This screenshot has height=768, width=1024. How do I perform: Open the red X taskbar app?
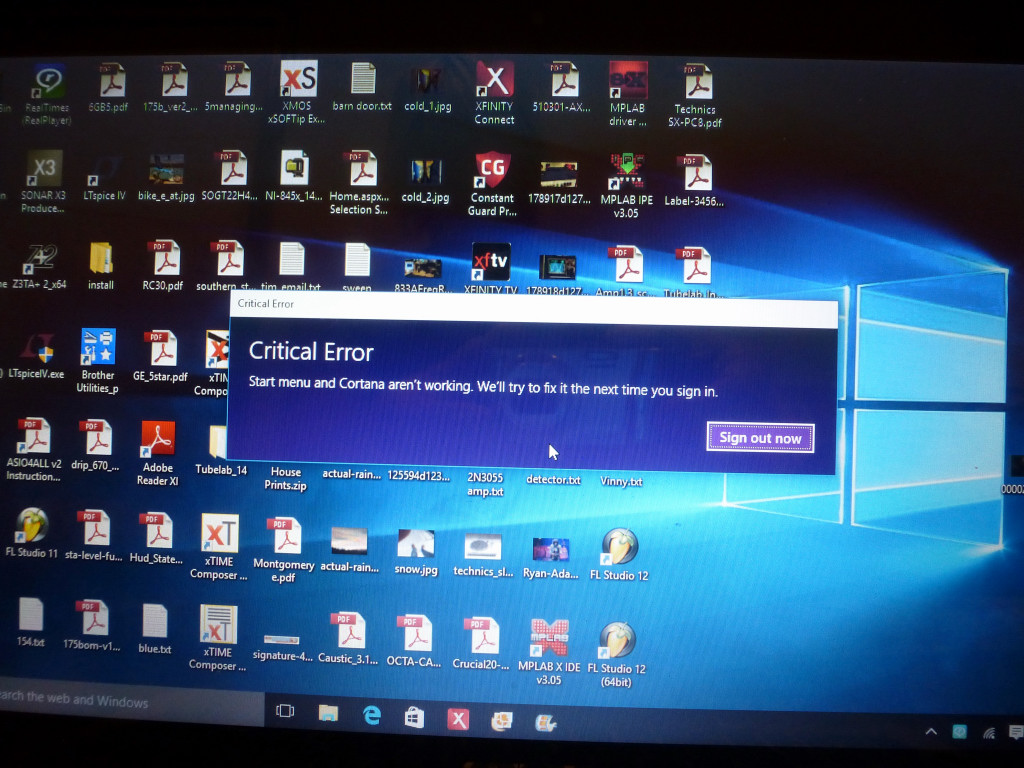tap(458, 720)
